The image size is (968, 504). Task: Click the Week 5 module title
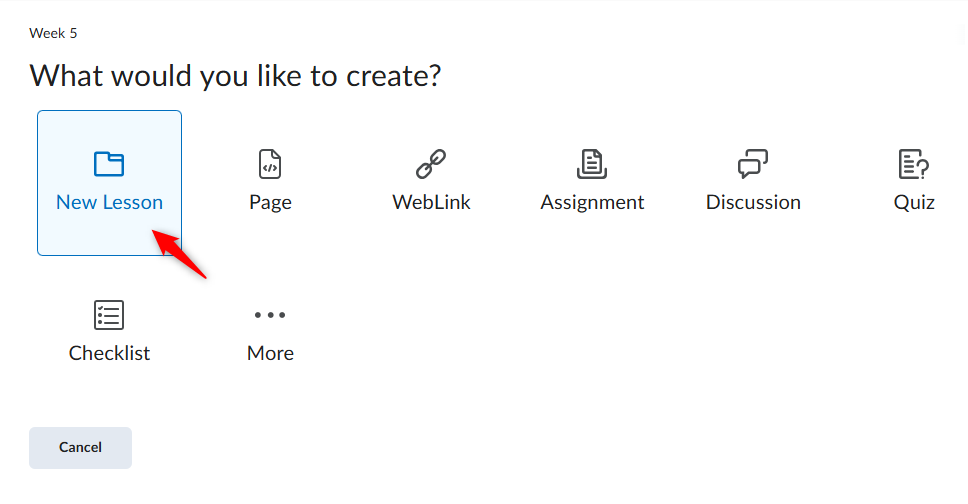pyautogui.click(x=53, y=33)
